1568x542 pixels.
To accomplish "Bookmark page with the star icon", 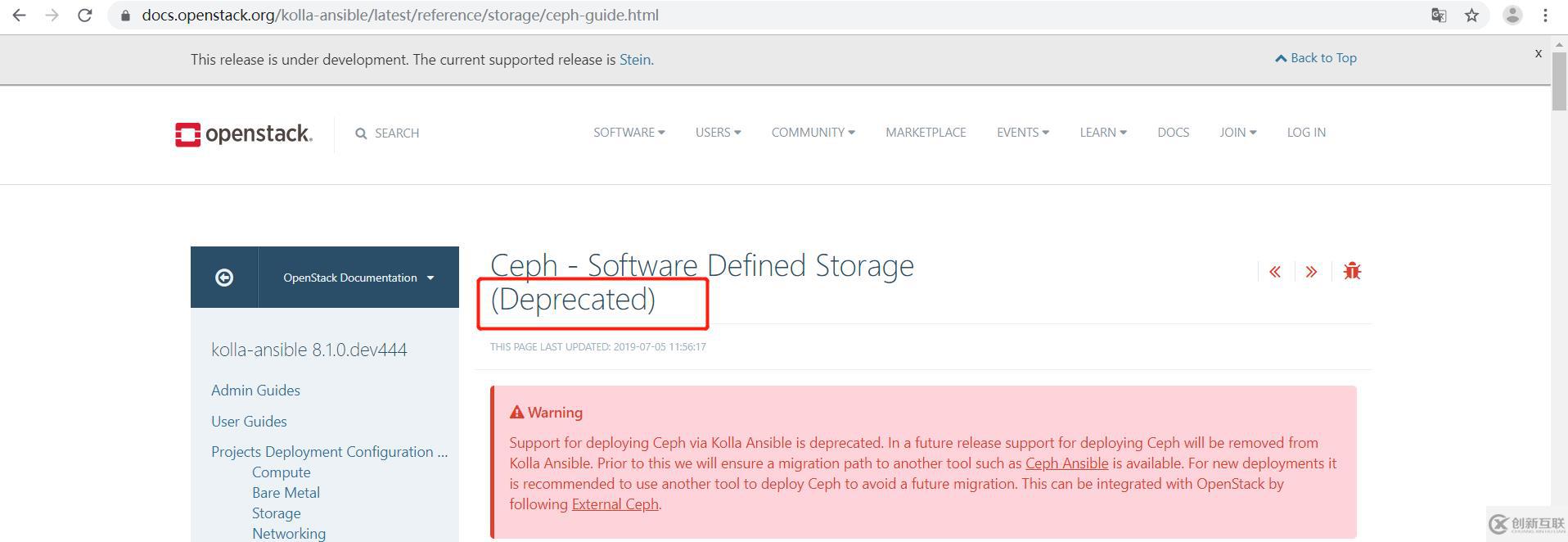I will 1471,16.
